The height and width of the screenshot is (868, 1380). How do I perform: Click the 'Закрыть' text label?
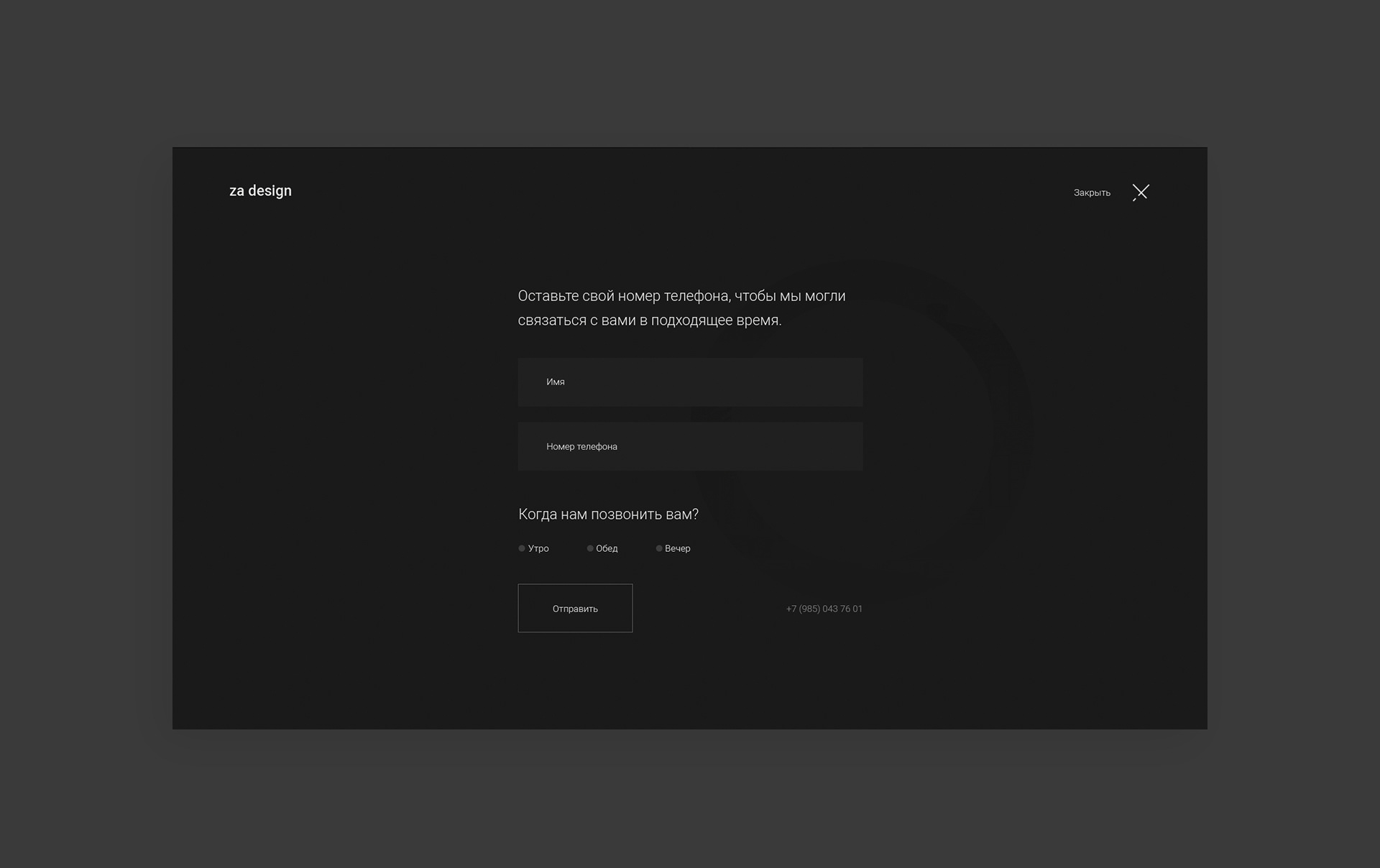(1091, 193)
